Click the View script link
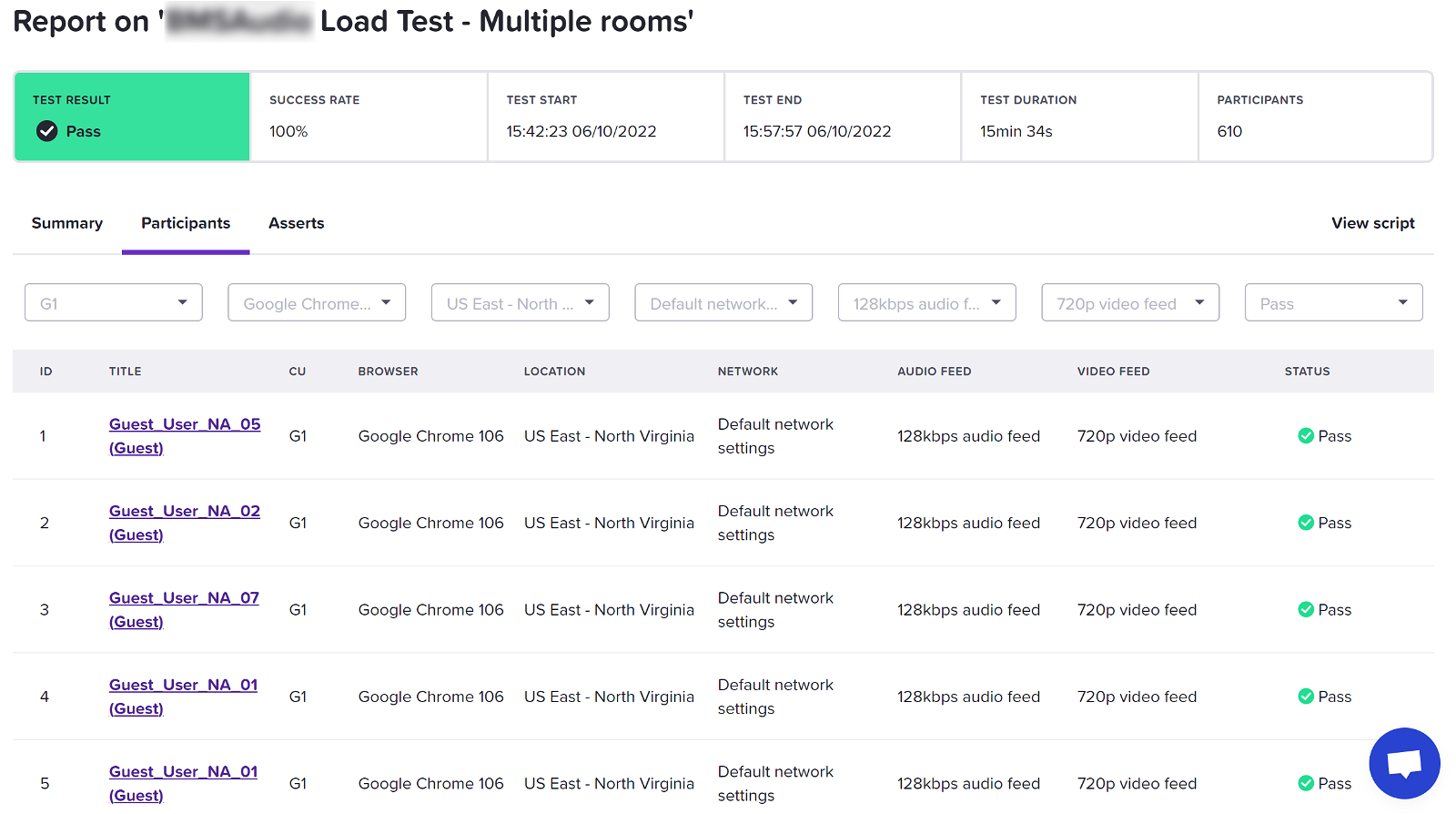The image size is (1456, 814). [1372, 223]
